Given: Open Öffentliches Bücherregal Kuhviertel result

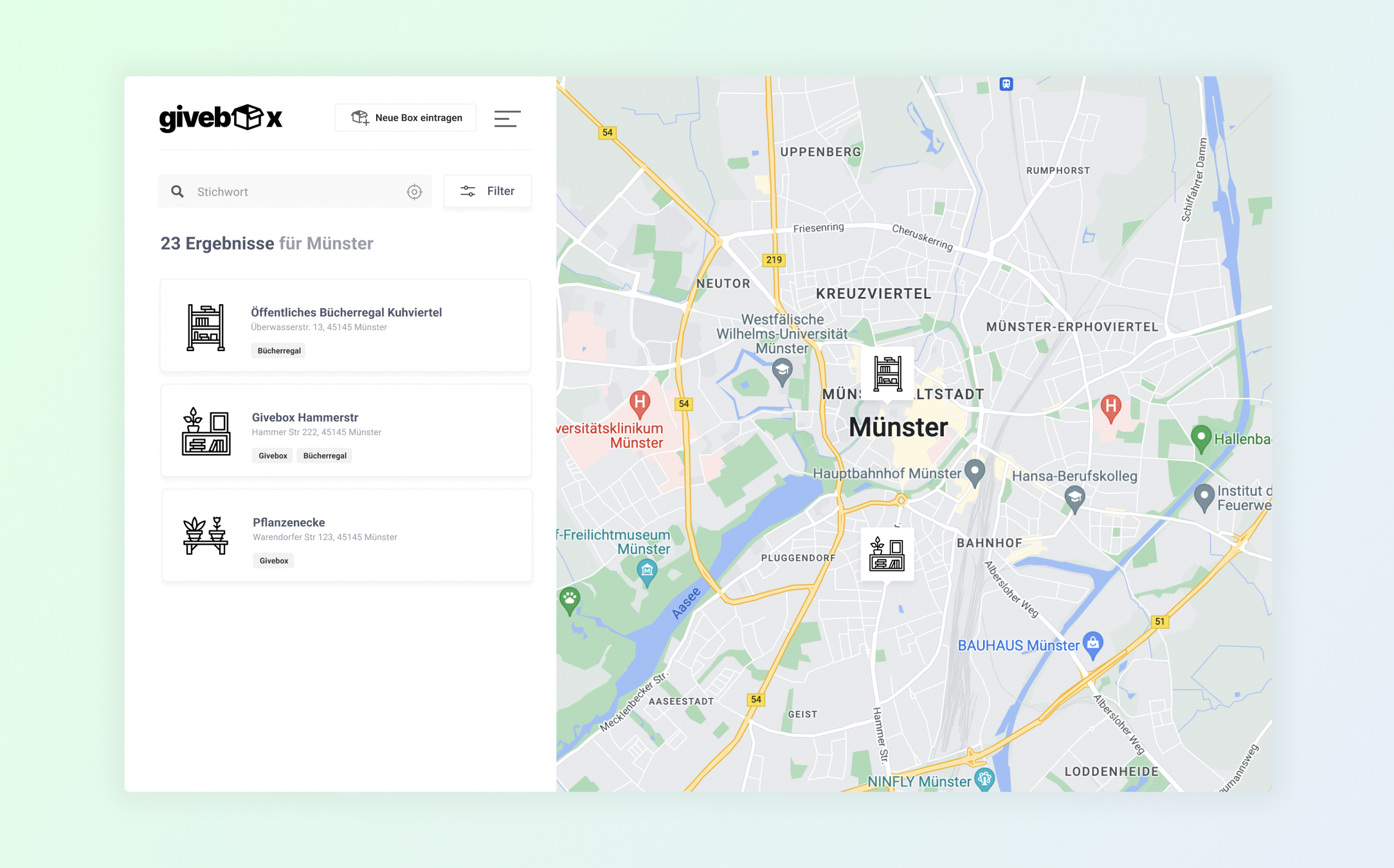Looking at the screenshot, I should pos(346,312).
